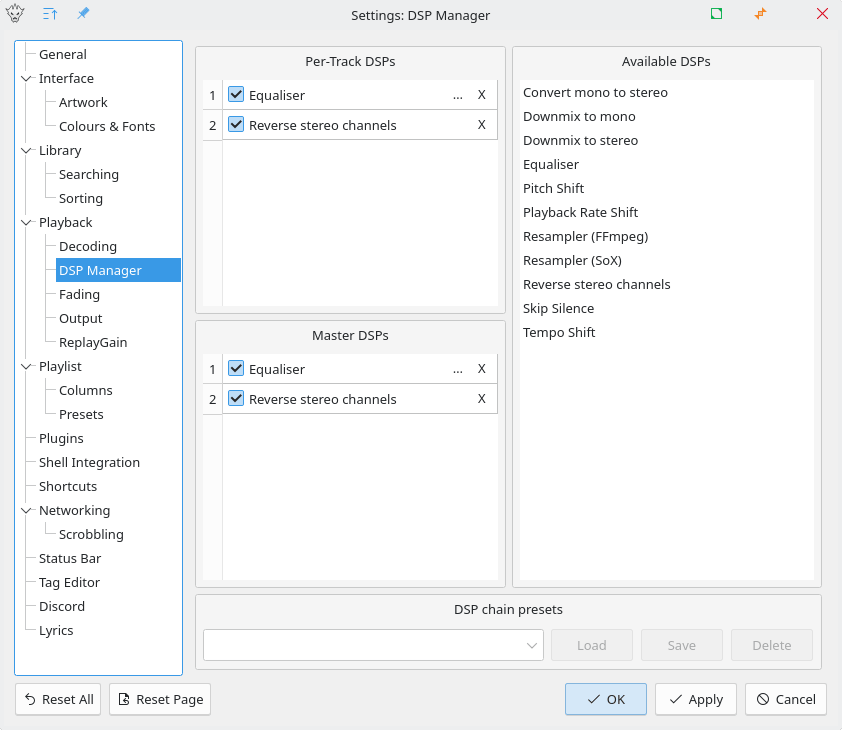Screen dimensions: 842x730
Task: Remove Reverse stereo channels from Master DSPs
Action: (481, 399)
